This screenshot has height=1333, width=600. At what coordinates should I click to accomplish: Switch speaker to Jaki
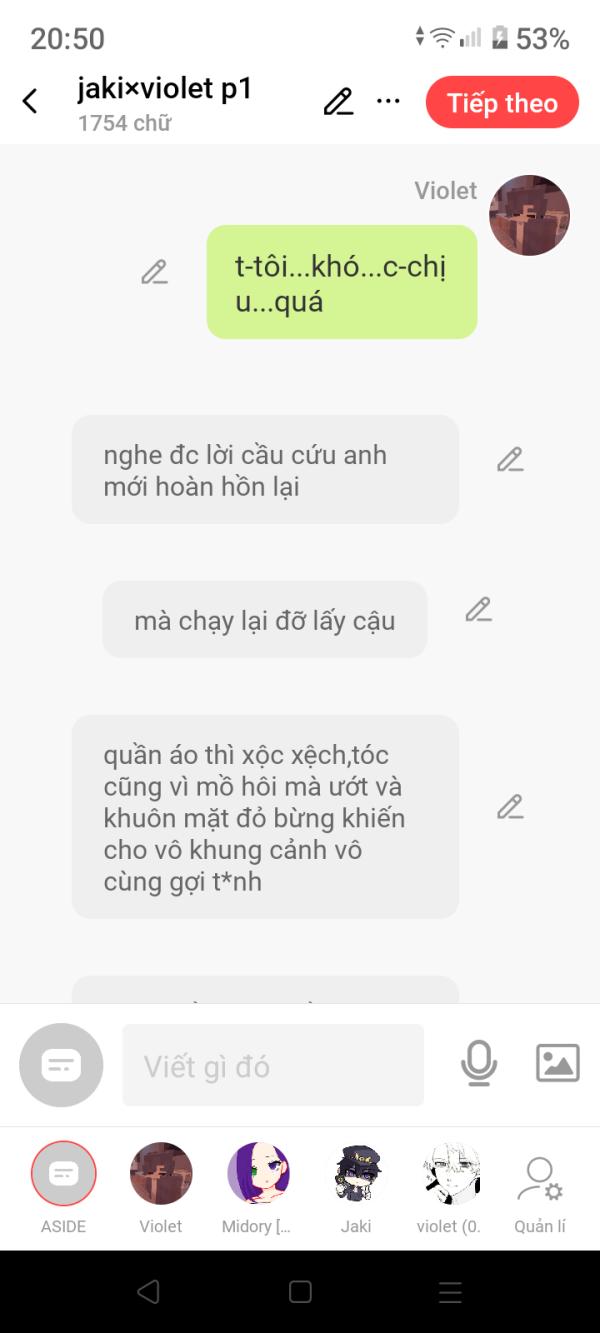[x=356, y=1188]
